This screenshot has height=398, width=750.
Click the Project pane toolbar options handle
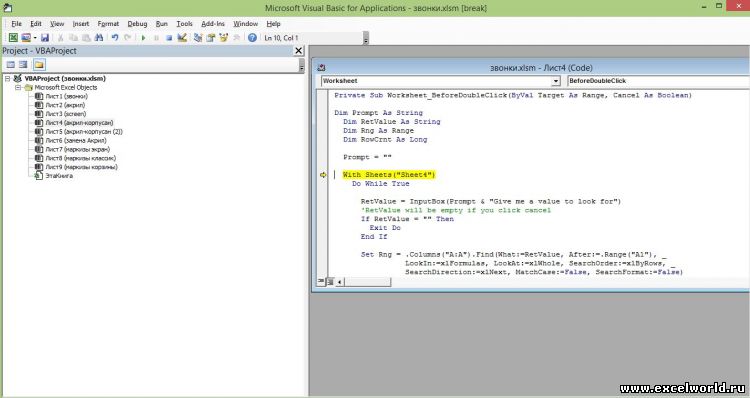(x=301, y=65)
